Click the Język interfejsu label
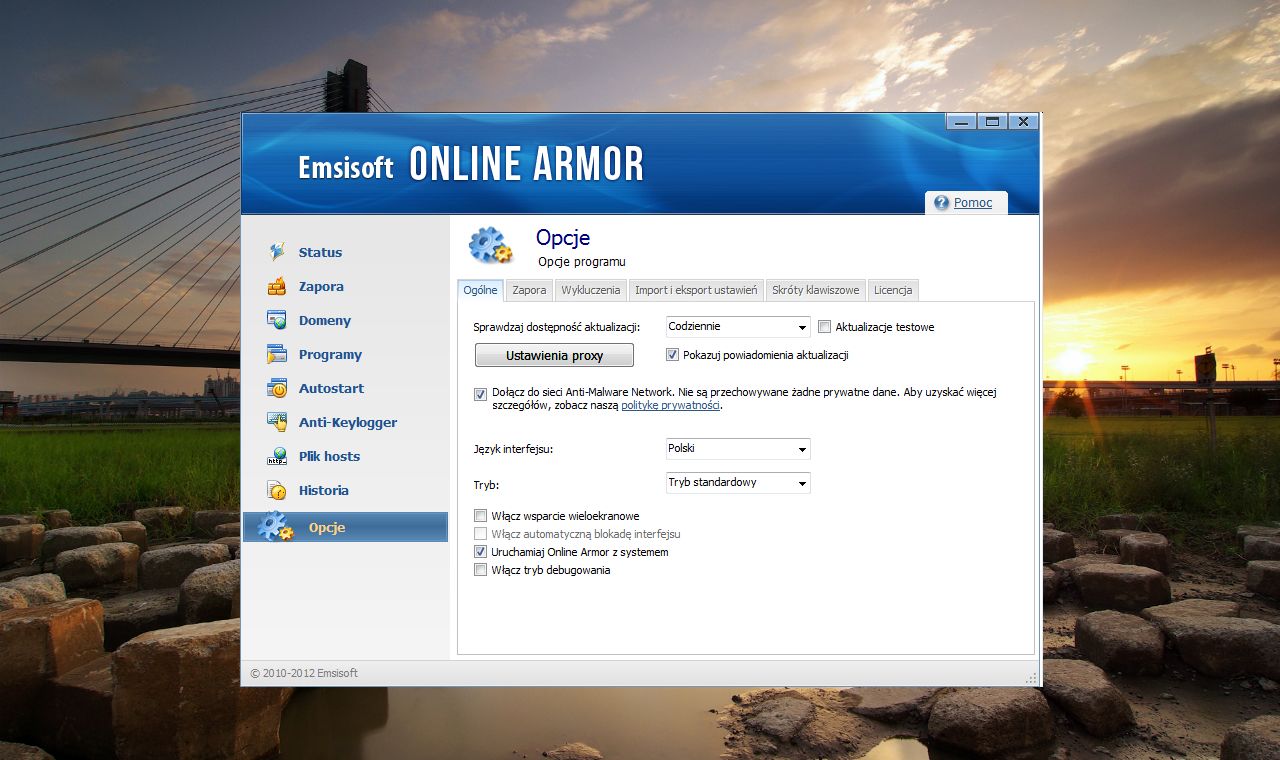The width and height of the screenshot is (1280, 760). pyautogui.click(x=513, y=450)
